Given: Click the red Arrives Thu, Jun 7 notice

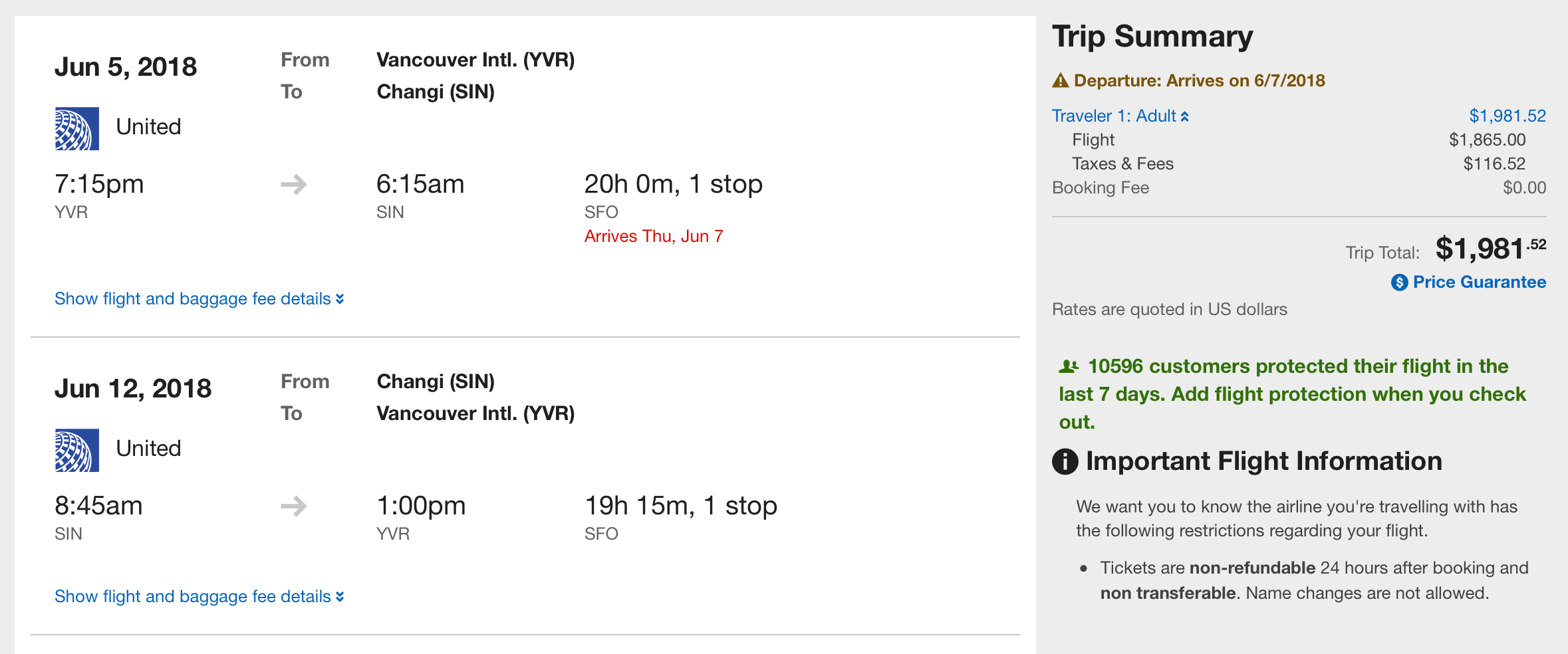Looking at the screenshot, I should 653,237.
